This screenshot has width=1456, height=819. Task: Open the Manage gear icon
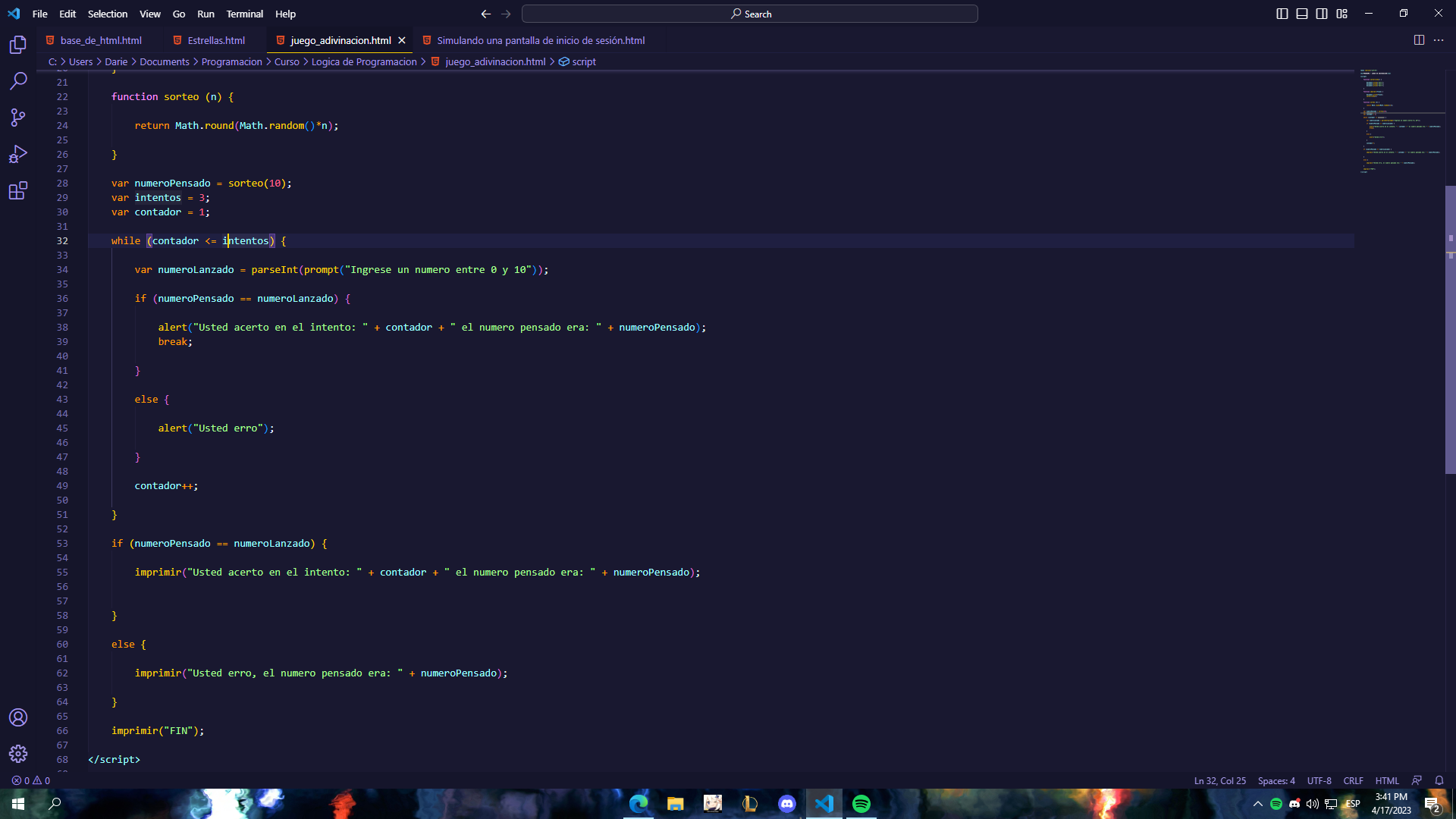coord(18,754)
